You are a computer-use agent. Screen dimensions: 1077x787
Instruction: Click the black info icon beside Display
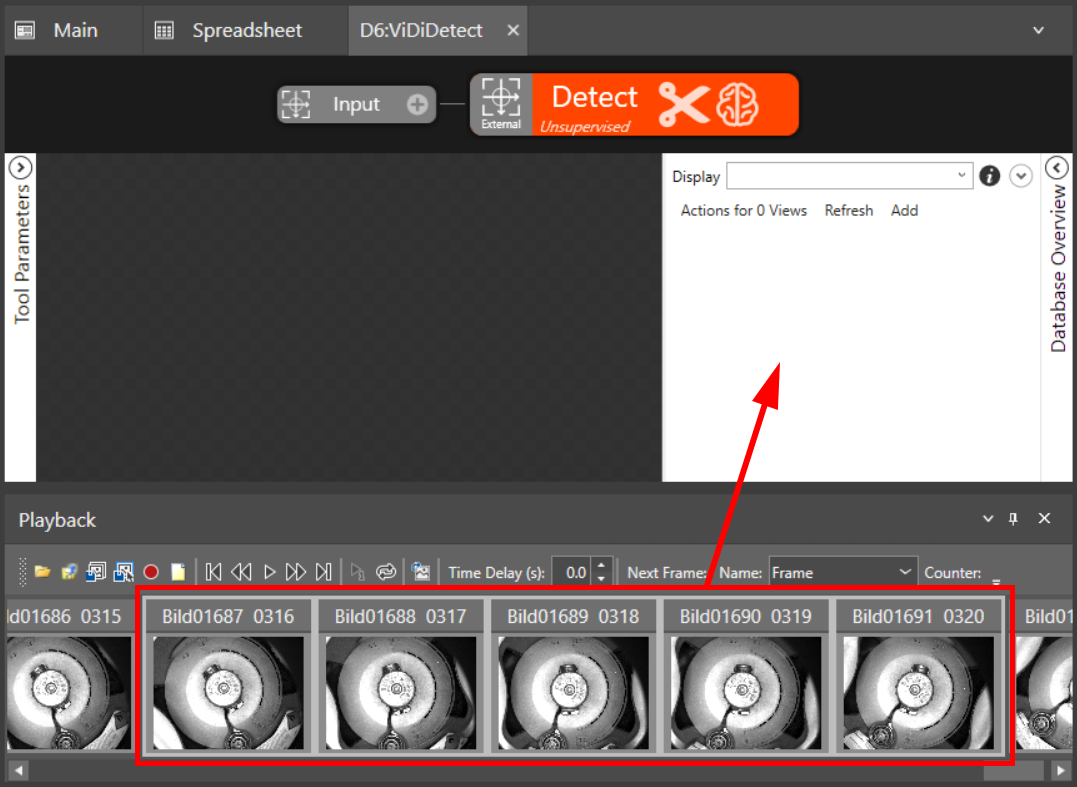pyautogui.click(x=990, y=176)
